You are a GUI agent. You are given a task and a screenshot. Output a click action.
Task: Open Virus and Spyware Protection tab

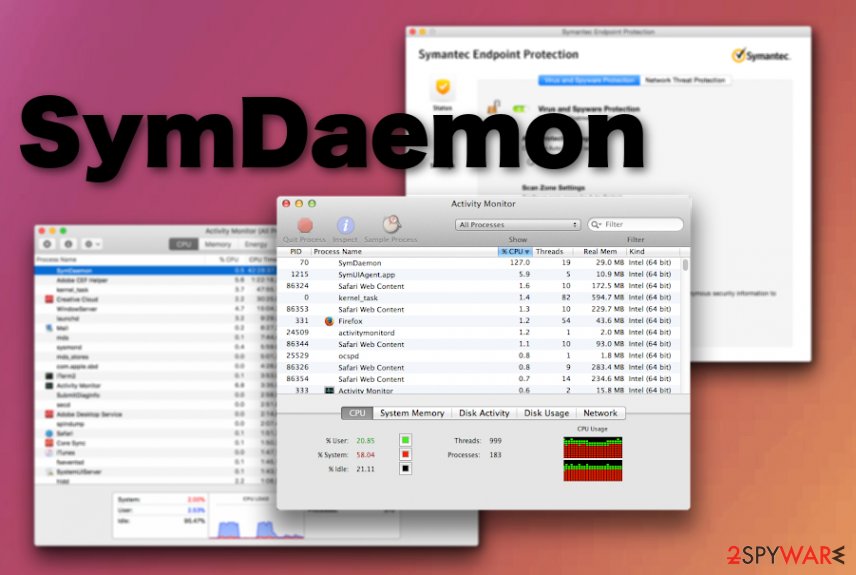589,80
